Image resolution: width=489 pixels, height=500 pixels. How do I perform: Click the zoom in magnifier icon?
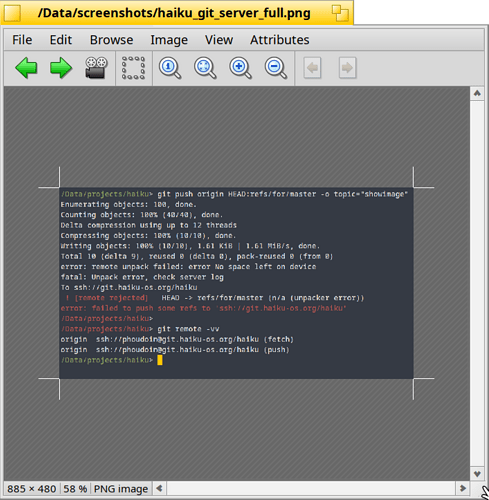point(240,68)
